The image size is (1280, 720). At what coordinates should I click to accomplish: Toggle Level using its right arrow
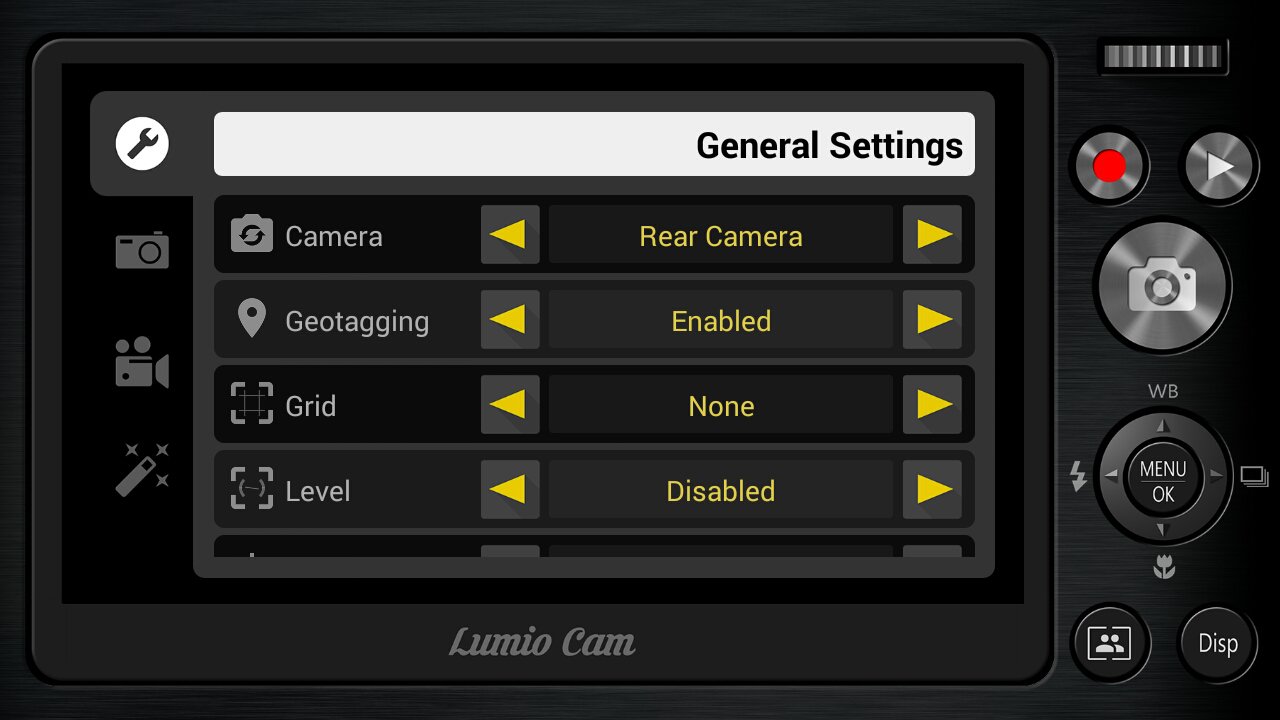pyautogui.click(x=932, y=490)
